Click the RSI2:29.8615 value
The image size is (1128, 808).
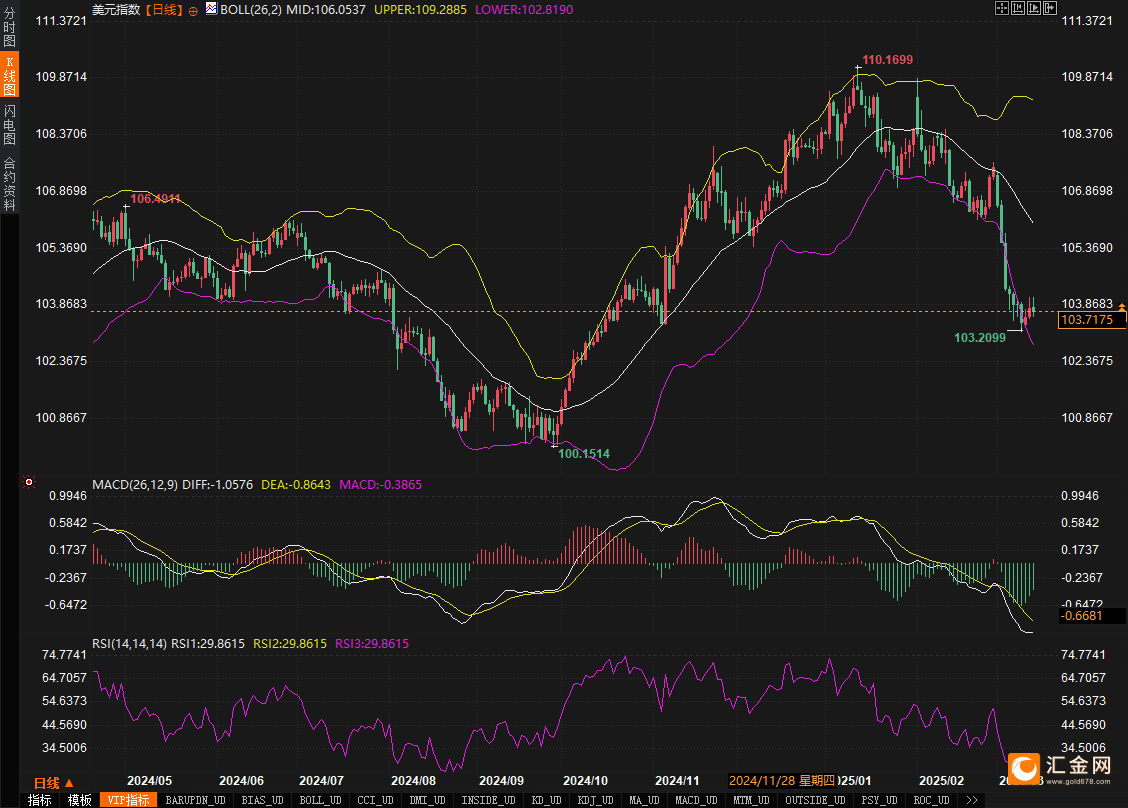pyautogui.click(x=290, y=644)
